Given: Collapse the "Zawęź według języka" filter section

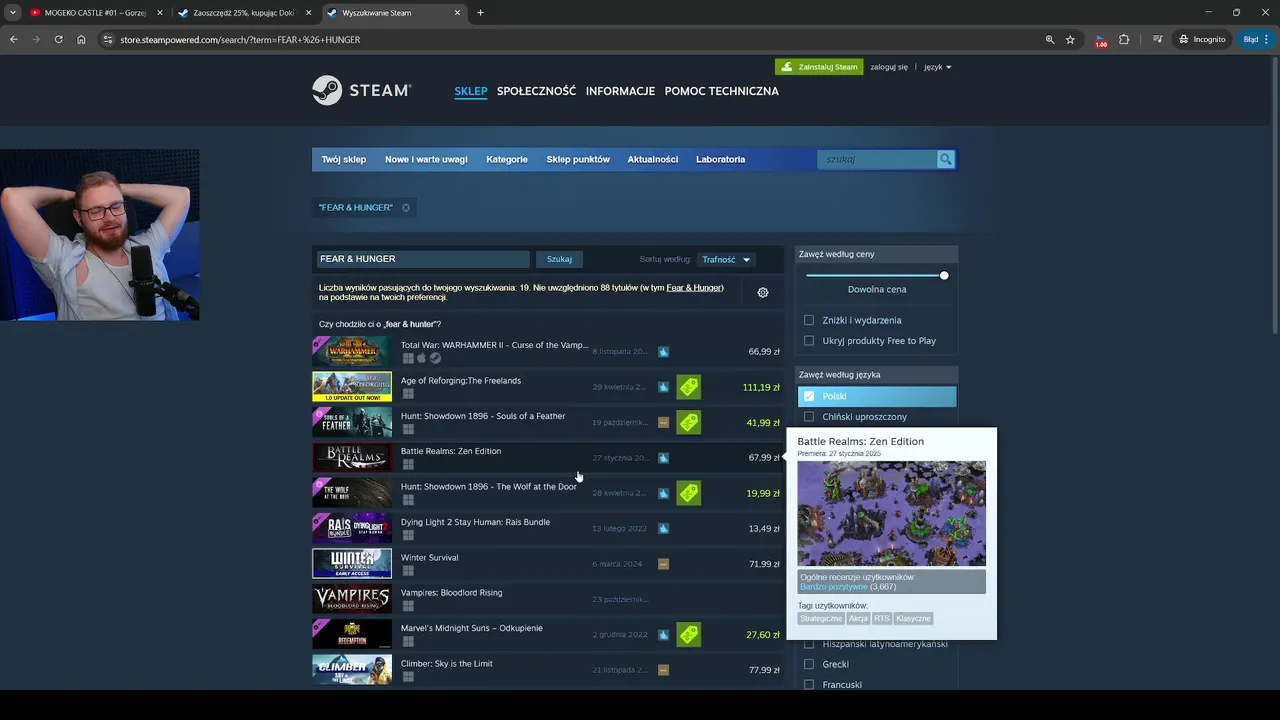Looking at the screenshot, I should pos(876,374).
